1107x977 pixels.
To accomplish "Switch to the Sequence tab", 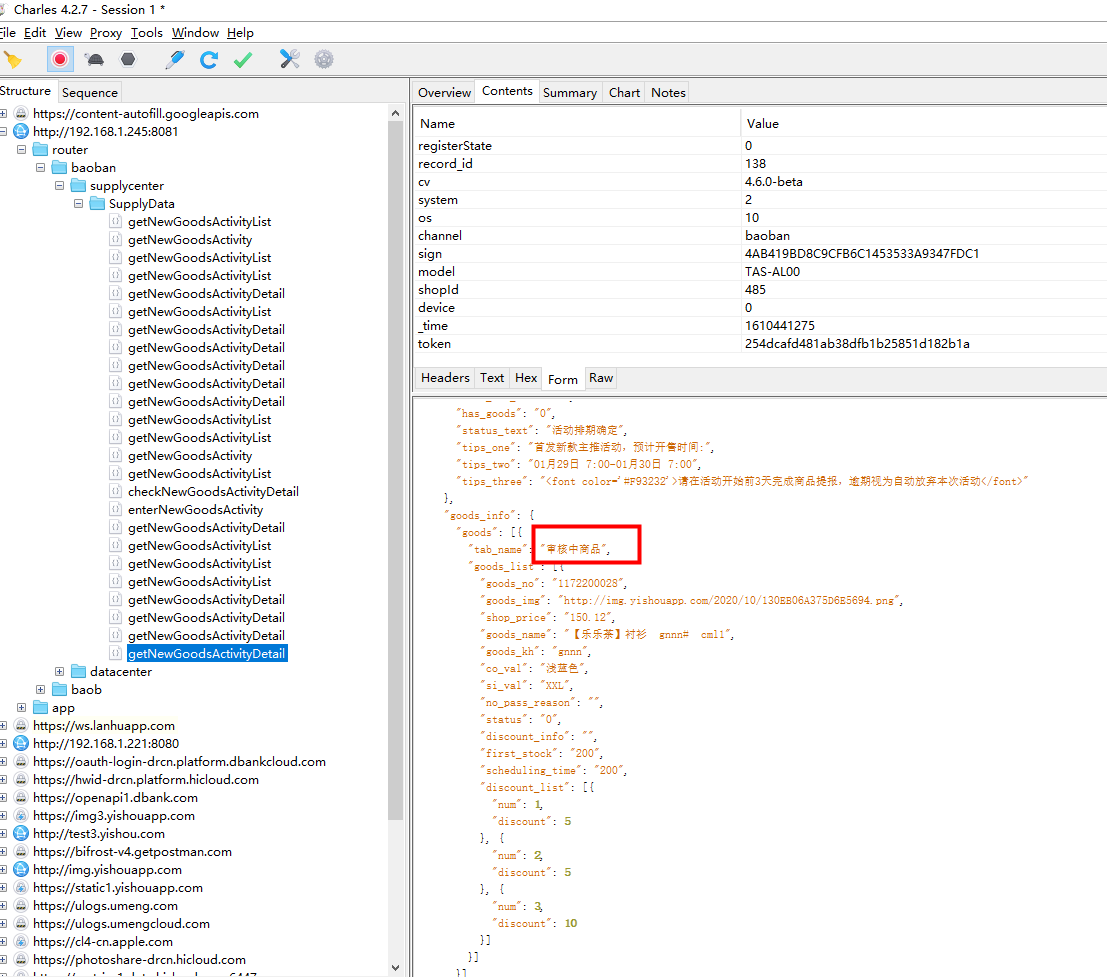I will (x=90, y=92).
